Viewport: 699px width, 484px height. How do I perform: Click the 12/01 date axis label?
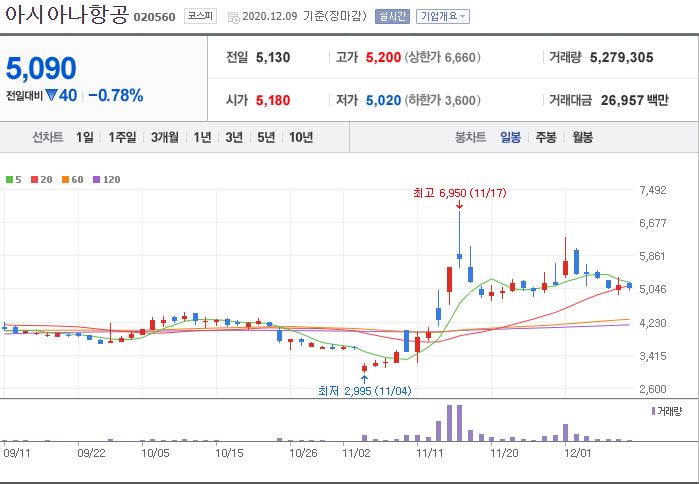[578, 453]
